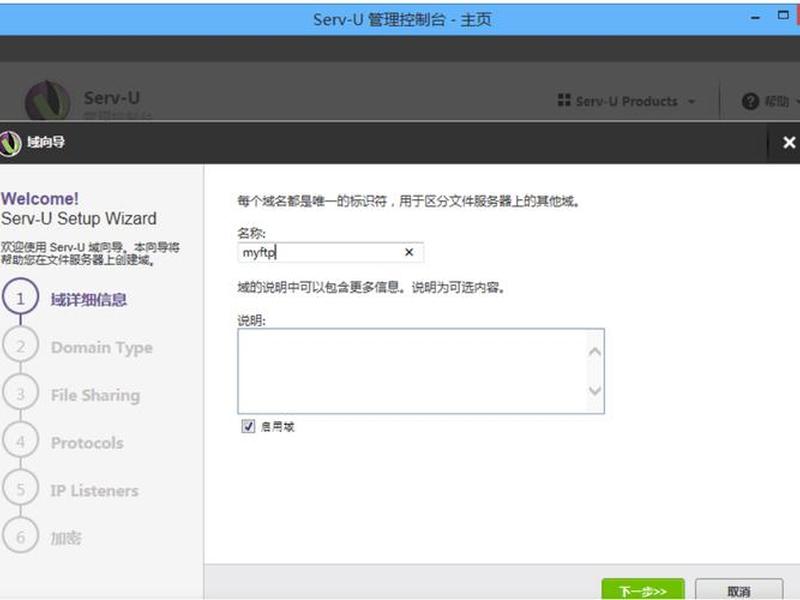Click the Serv-U logo in the header

(47, 101)
